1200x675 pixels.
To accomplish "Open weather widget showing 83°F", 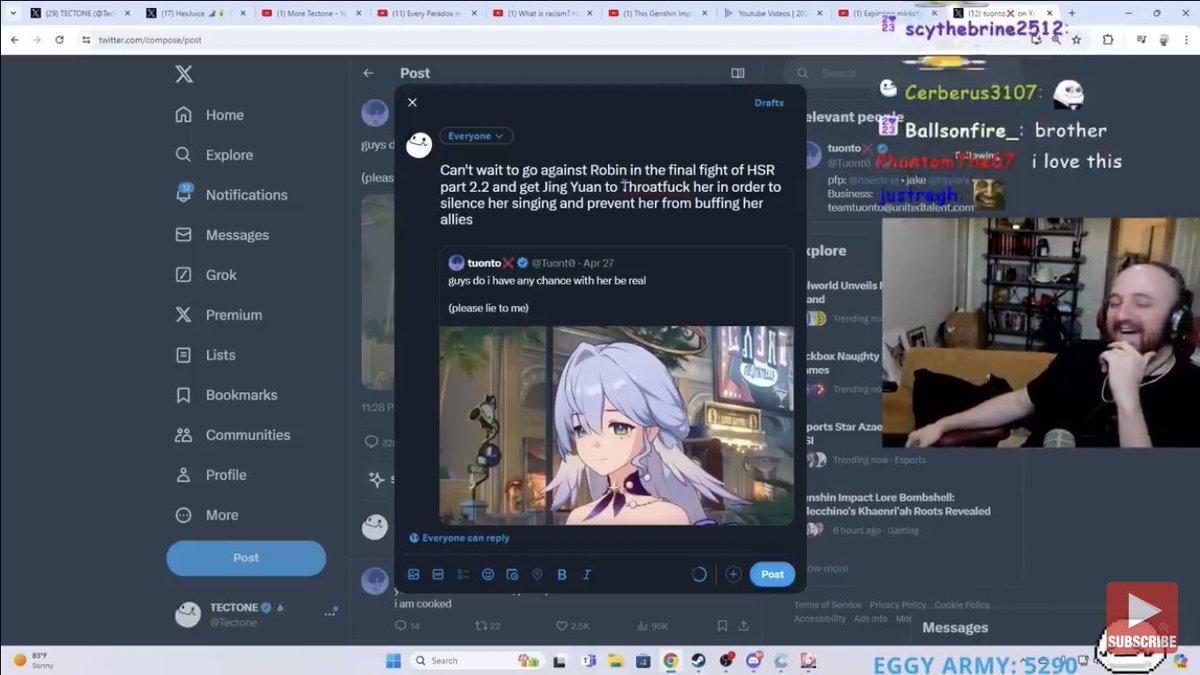I will tap(33, 660).
